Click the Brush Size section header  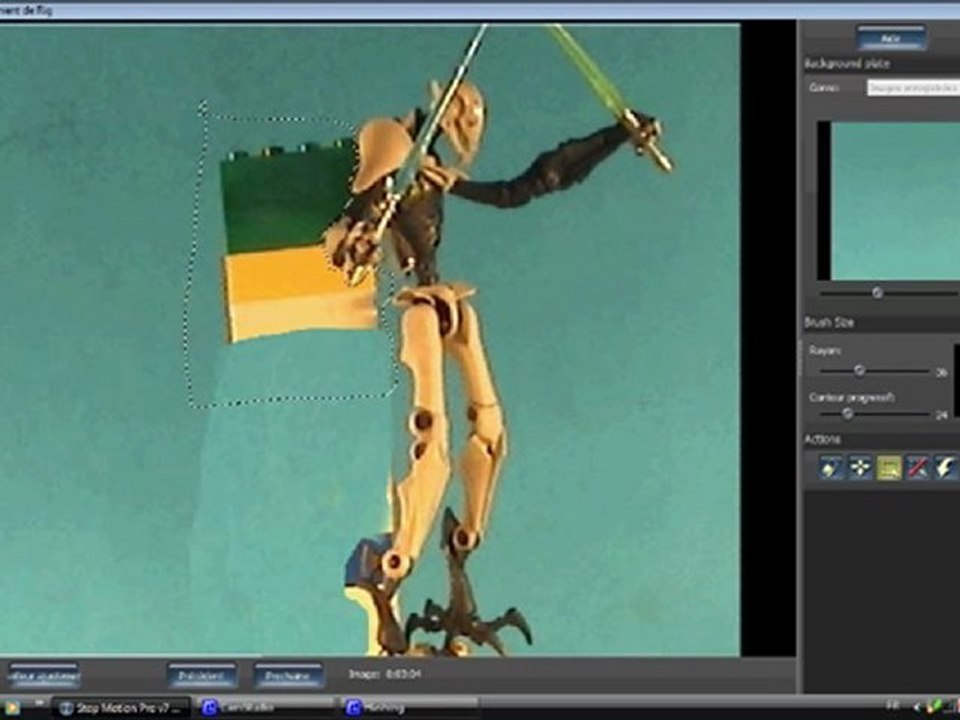click(829, 322)
